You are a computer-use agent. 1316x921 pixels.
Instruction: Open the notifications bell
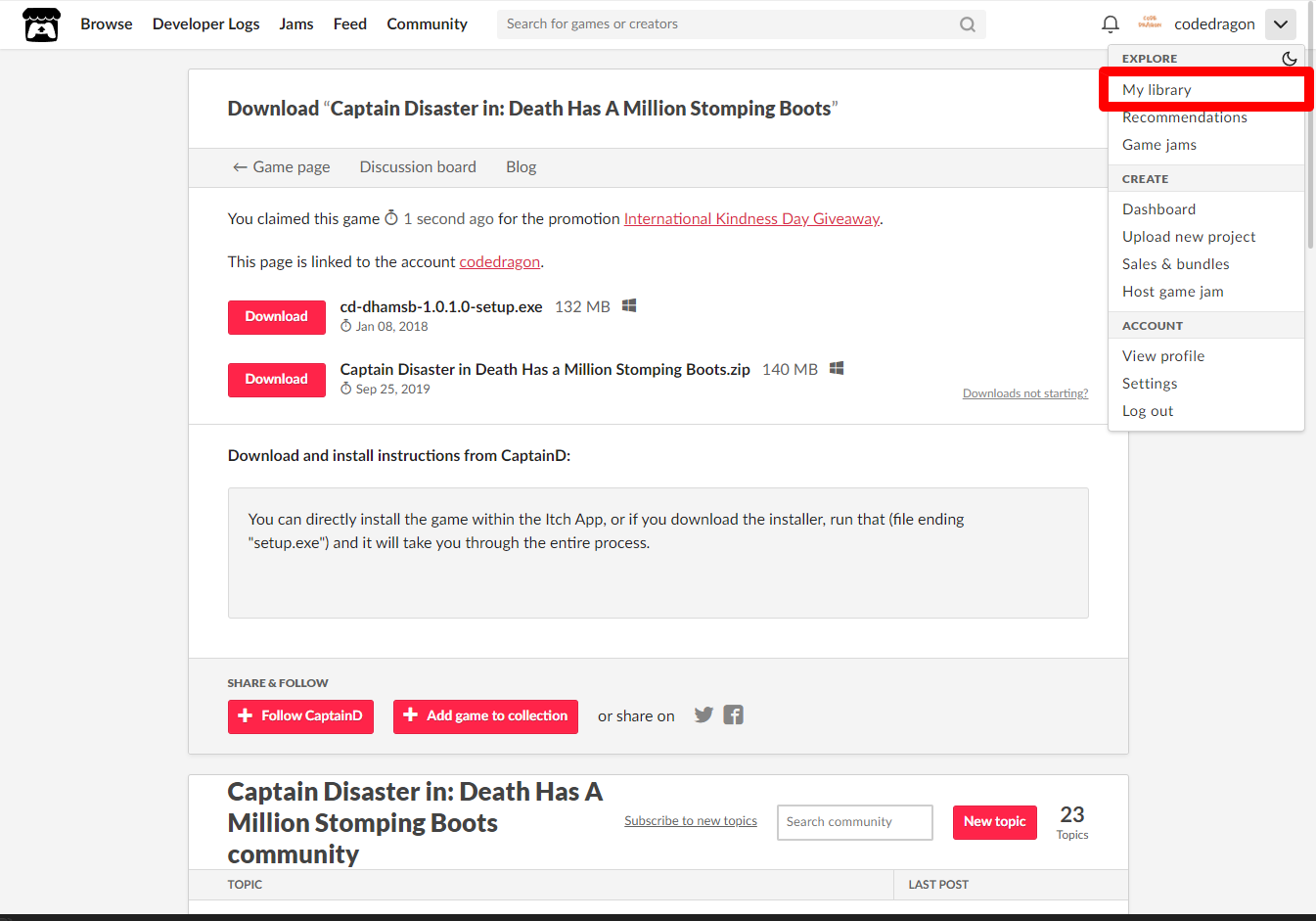click(x=1111, y=24)
